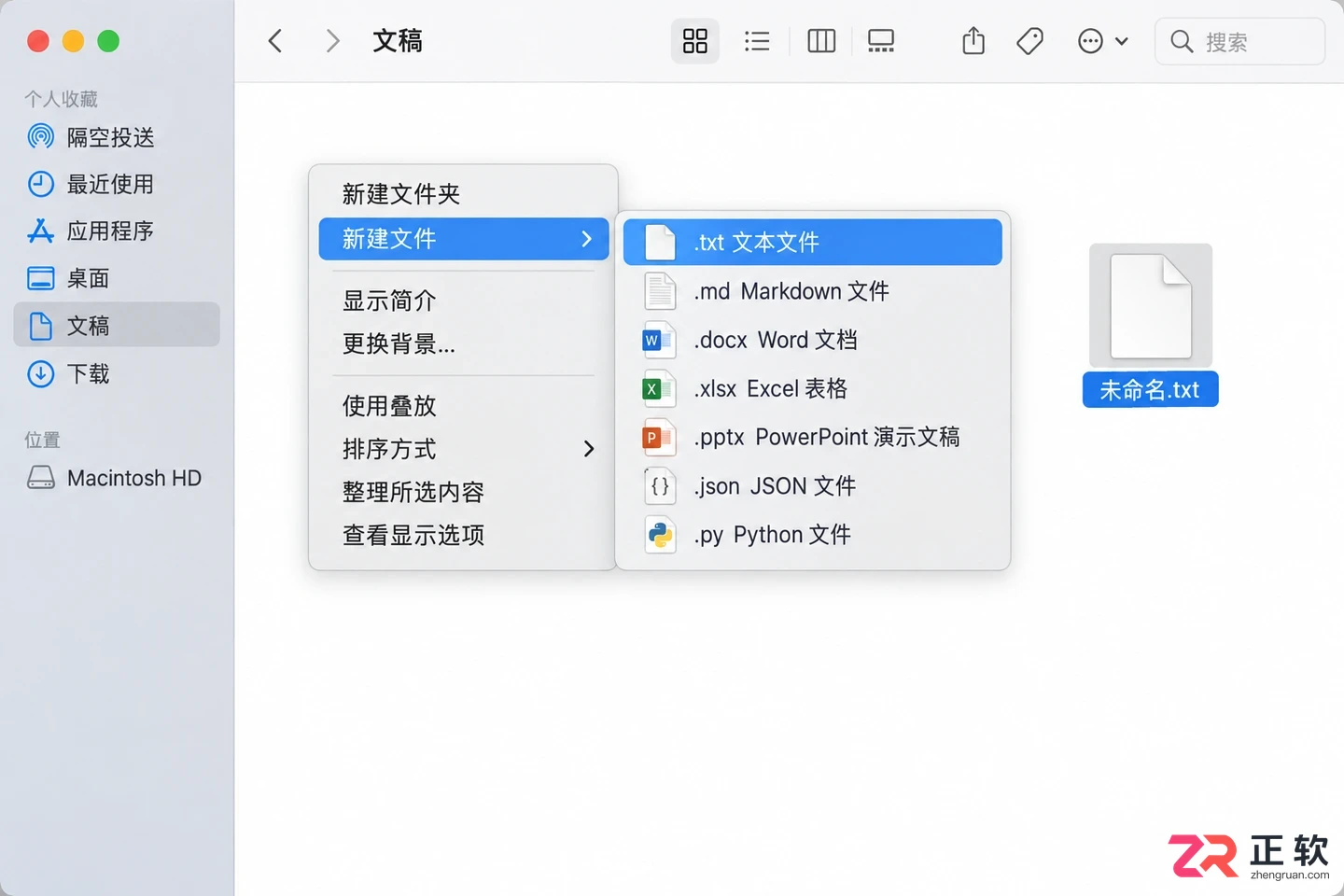1344x896 pixels.
Task: Open Macintosh HD in the sidebar
Action: point(117,478)
